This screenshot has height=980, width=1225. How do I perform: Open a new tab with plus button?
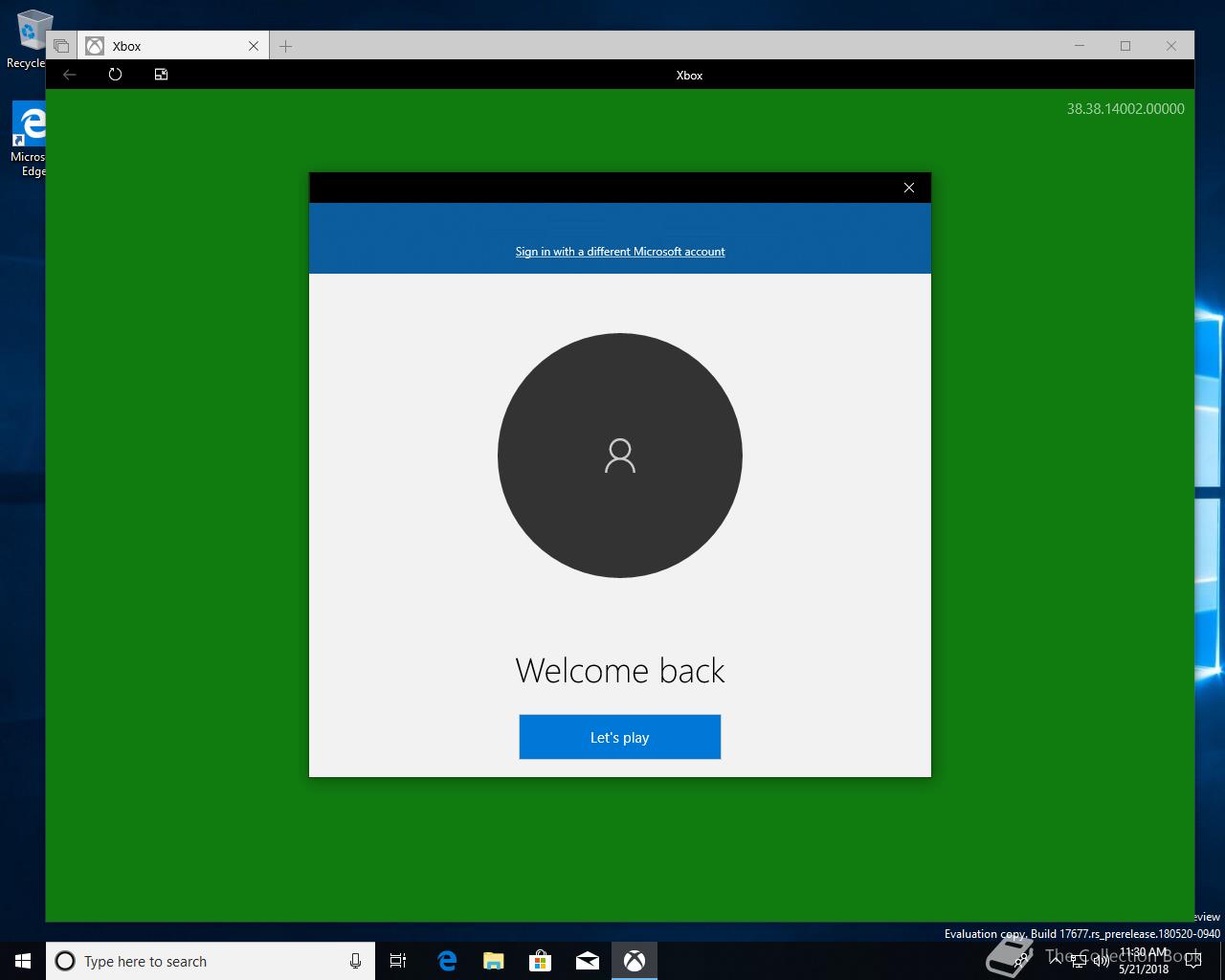pyautogui.click(x=286, y=46)
